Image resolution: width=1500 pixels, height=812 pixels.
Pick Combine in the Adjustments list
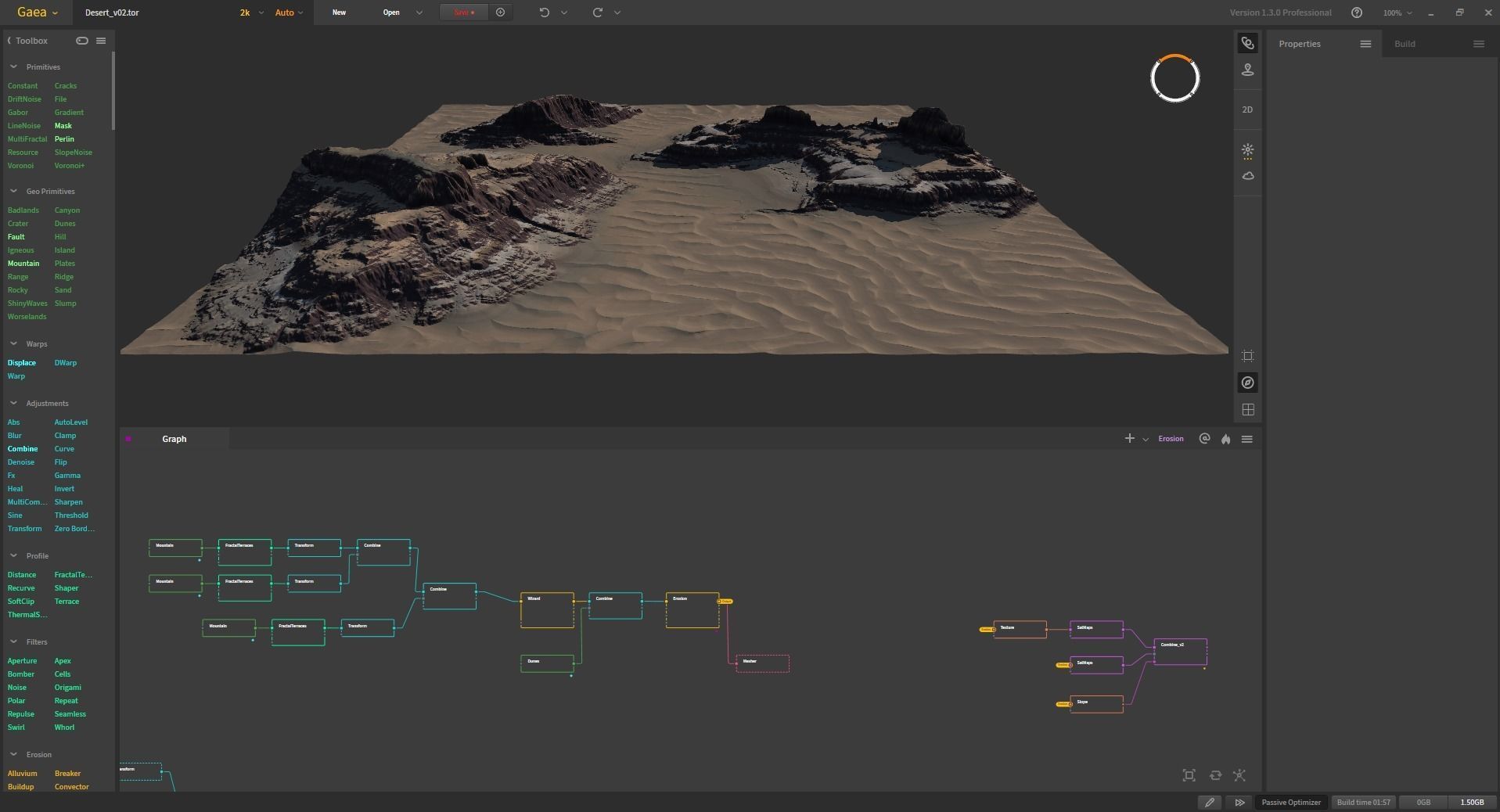[x=23, y=449]
